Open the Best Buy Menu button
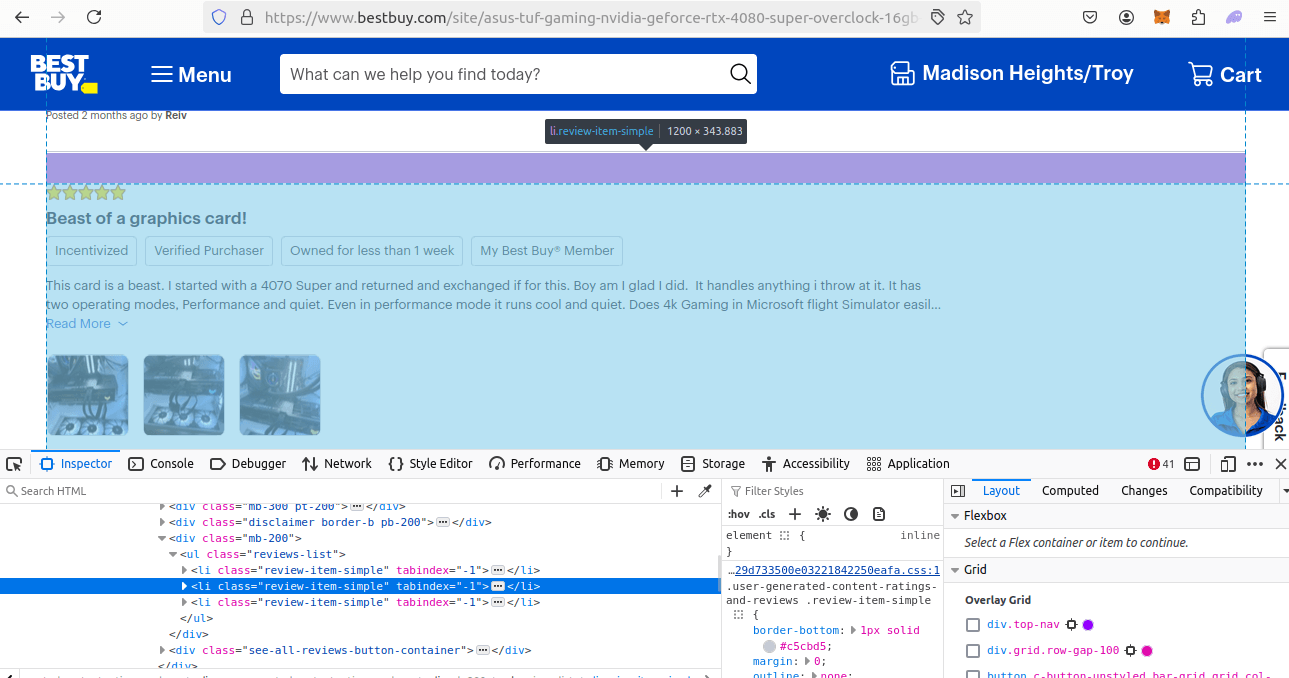1289x678 pixels. coord(191,75)
